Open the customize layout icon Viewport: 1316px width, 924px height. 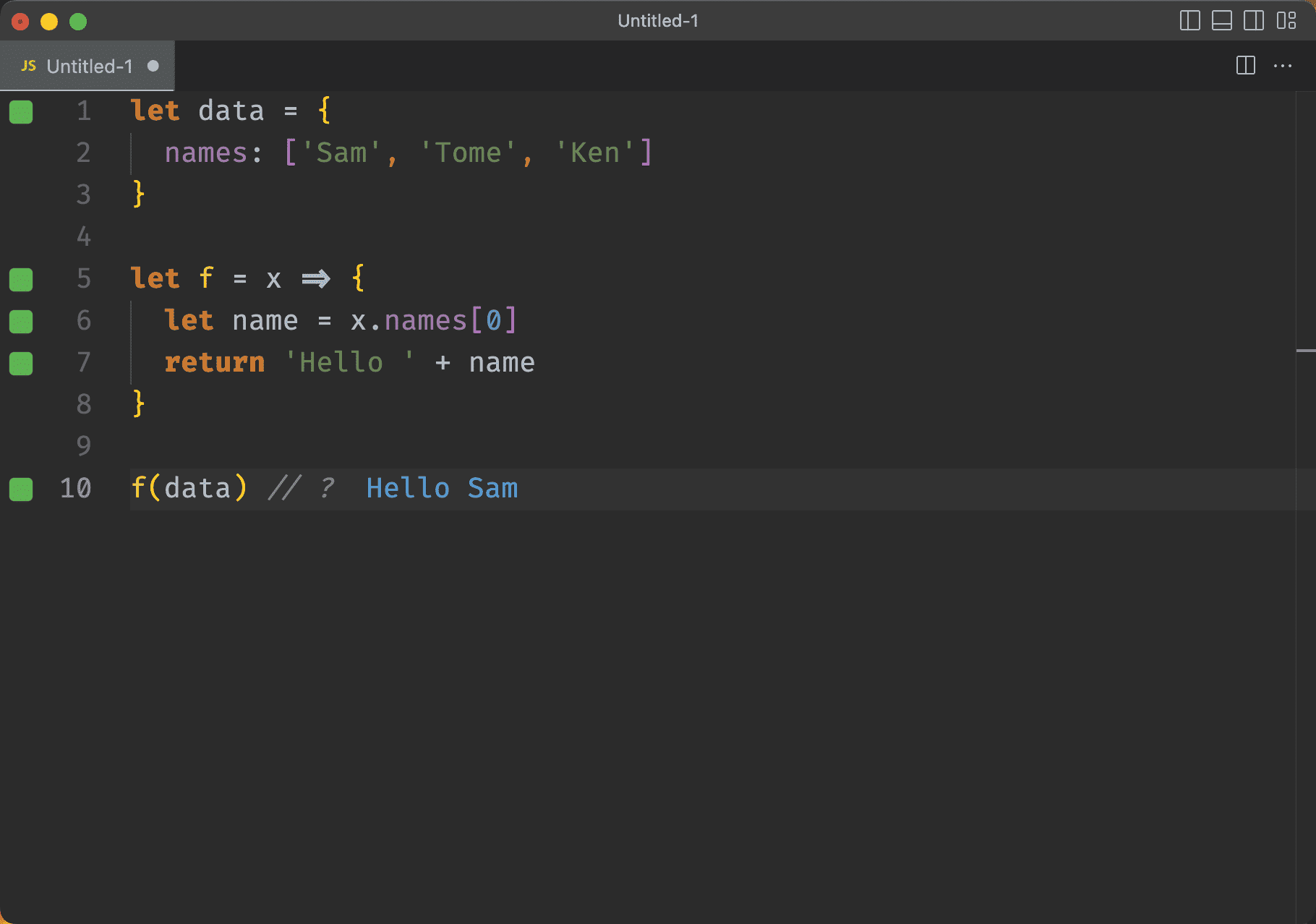pyautogui.click(x=1286, y=21)
